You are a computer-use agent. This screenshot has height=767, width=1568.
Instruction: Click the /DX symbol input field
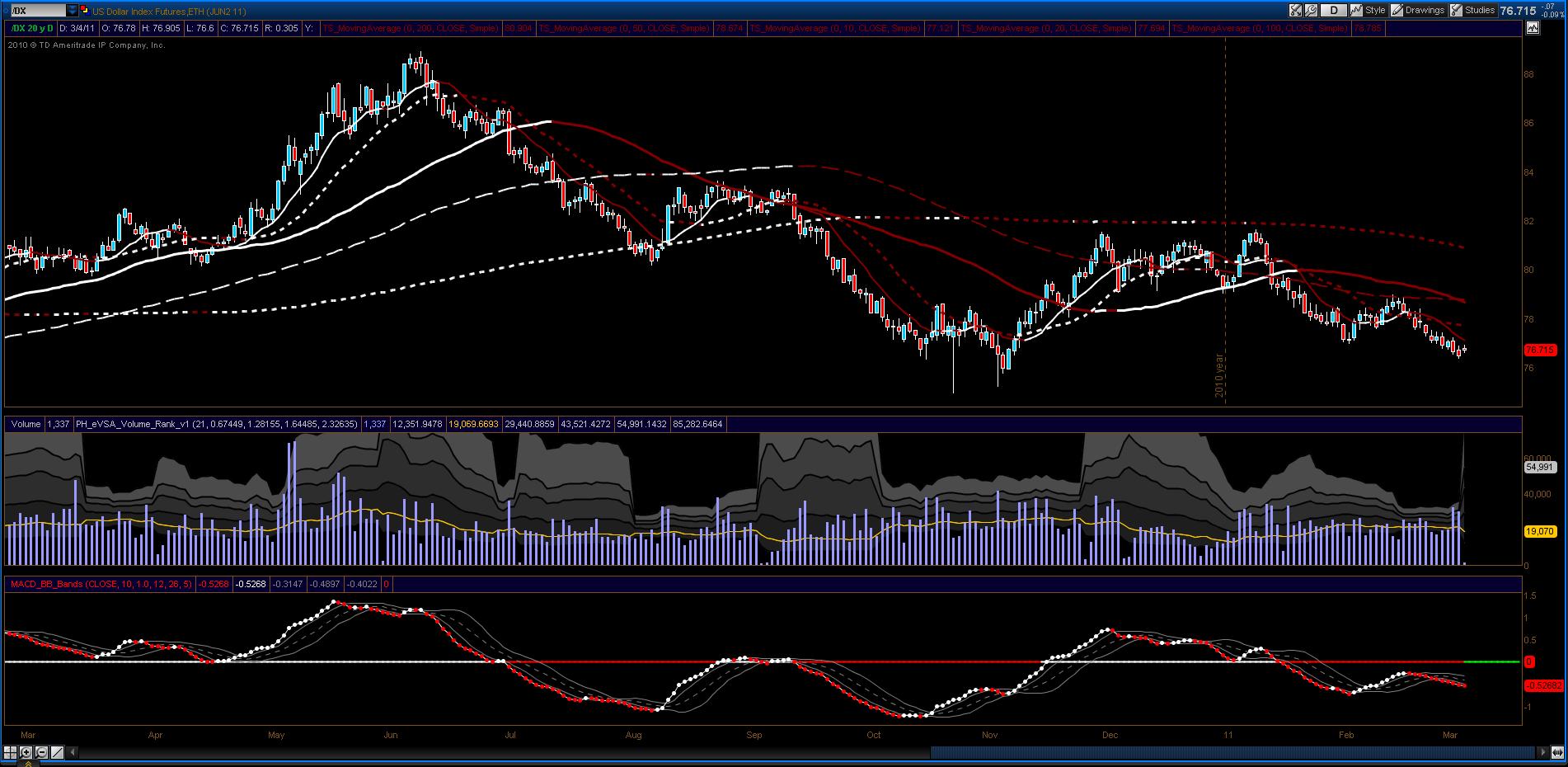[38, 11]
